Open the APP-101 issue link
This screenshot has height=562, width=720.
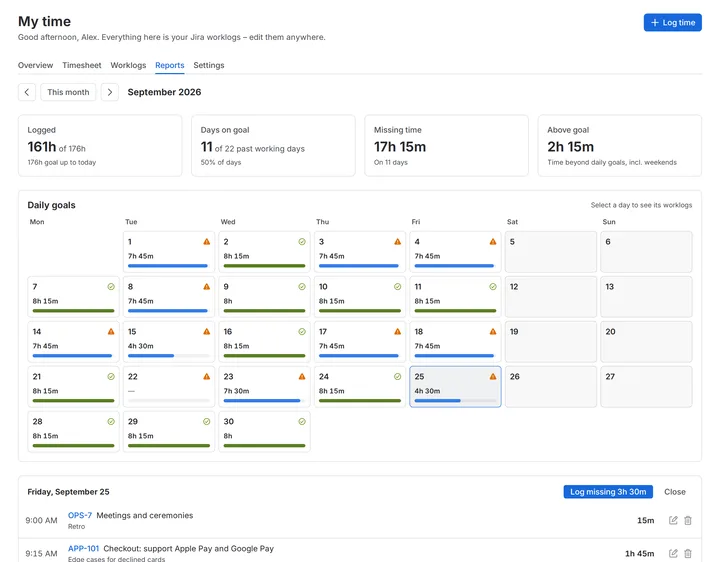pyautogui.click(x=84, y=548)
